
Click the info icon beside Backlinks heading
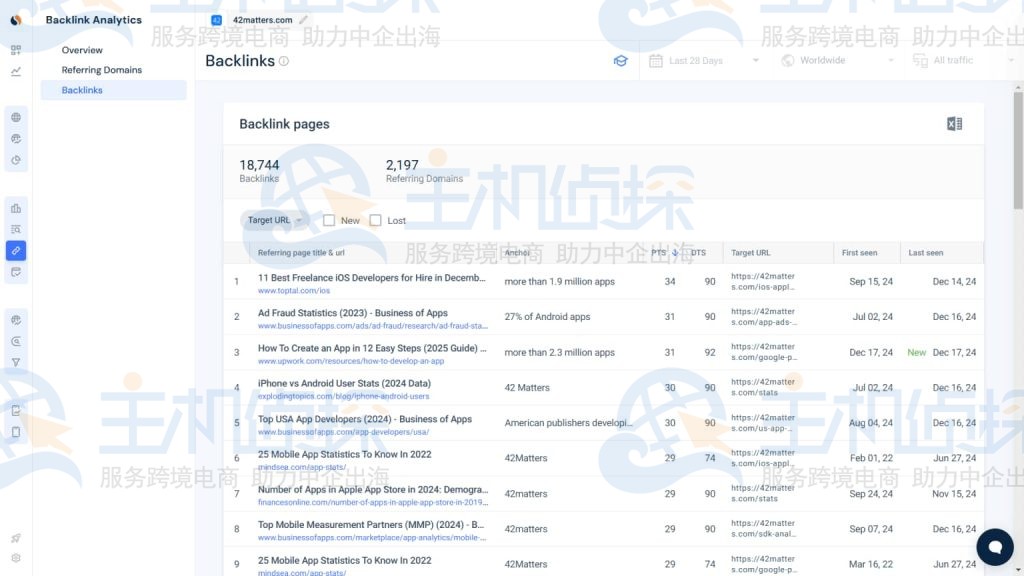pyautogui.click(x=283, y=60)
